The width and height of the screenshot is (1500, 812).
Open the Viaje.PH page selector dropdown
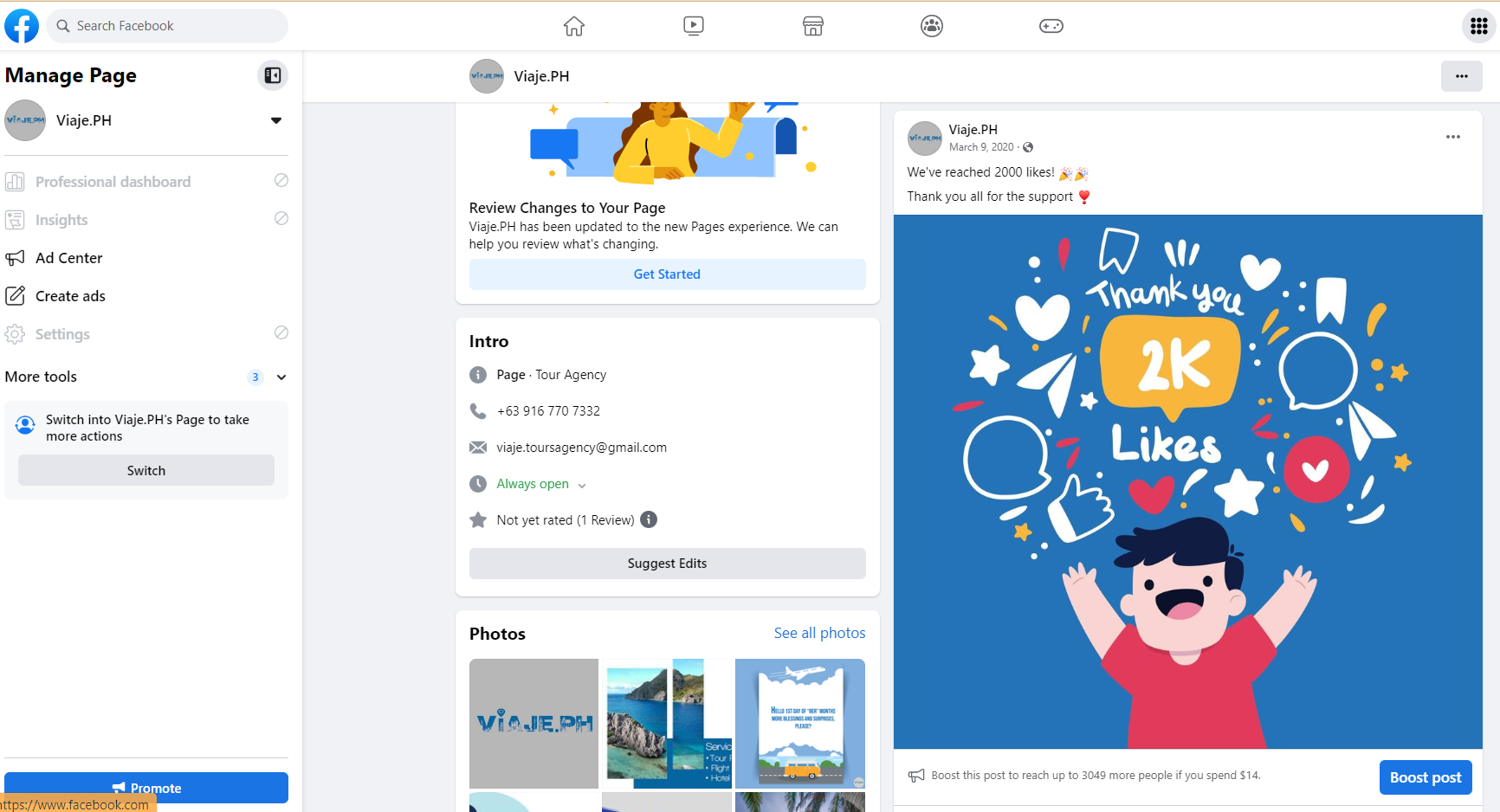(x=276, y=120)
